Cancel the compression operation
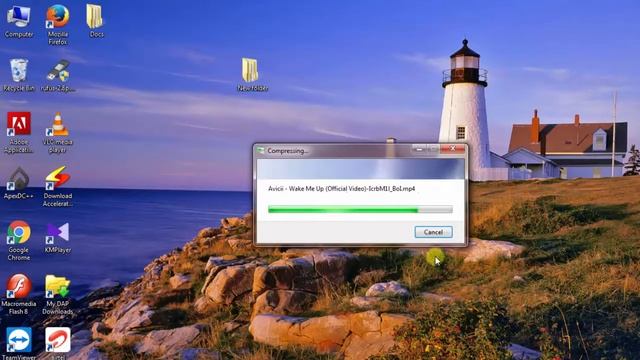The width and height of the screenshot is (640, 360). [433, 232]
